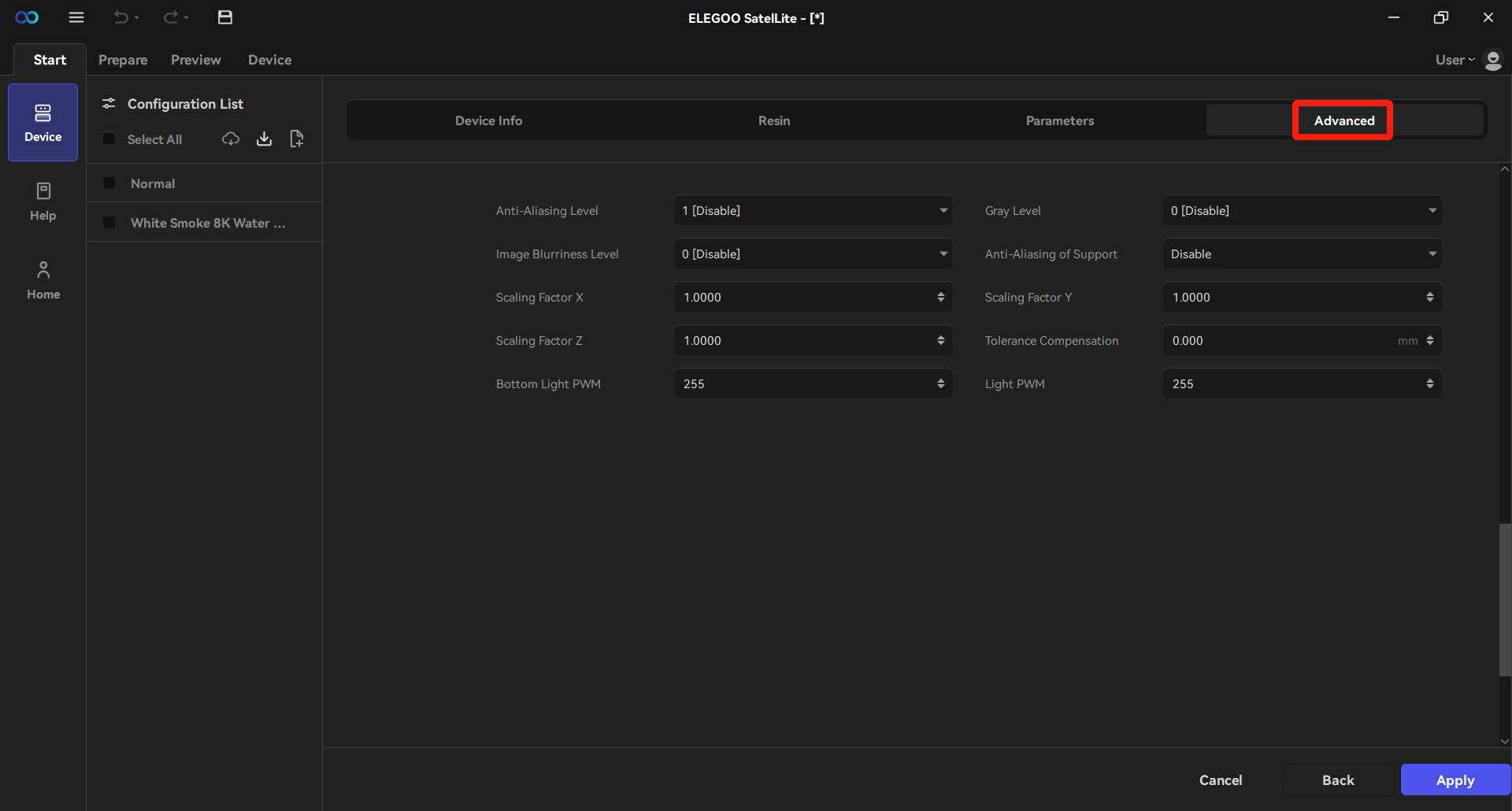
Task: Switch to the Start tab
Action: [x=50, y=60]
